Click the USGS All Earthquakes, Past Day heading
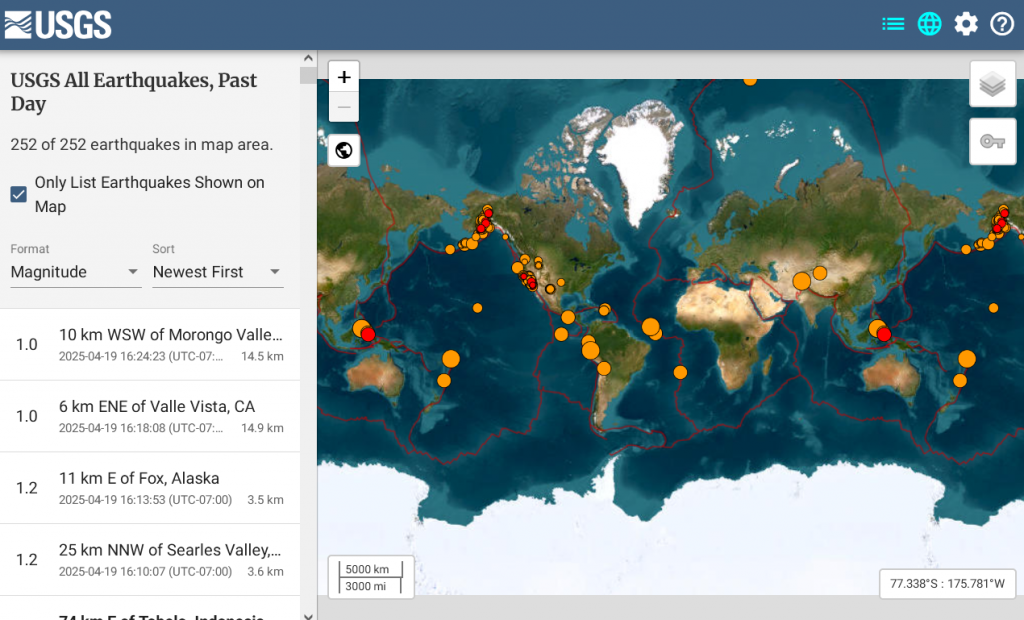Image resolution: width=1024 pixels, height=620 pixels. (x=134, y=91)
